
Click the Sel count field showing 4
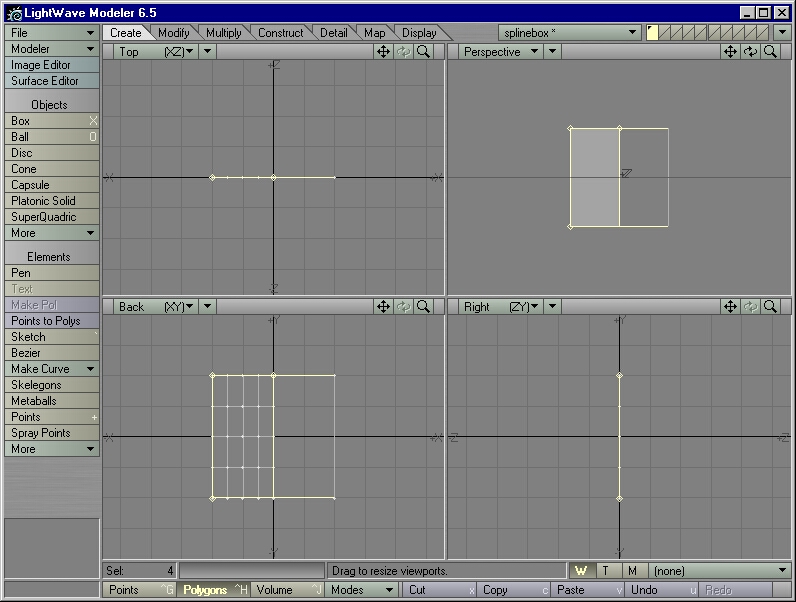pyautogui.click(x=140, y=571)
